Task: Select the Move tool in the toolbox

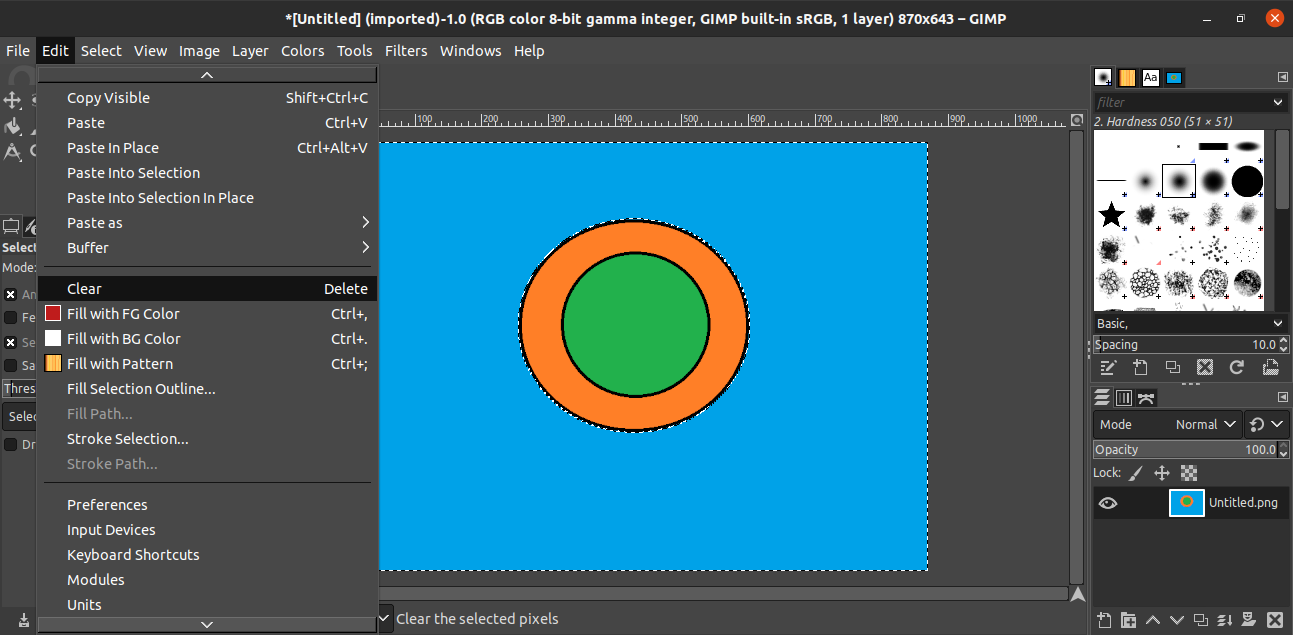Action: coord(13,100)
